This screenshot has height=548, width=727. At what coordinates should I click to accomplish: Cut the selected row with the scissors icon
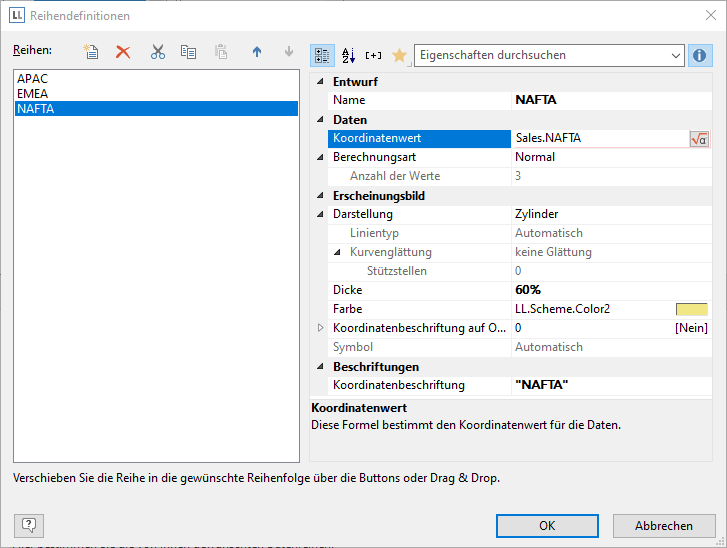[157, 52]
